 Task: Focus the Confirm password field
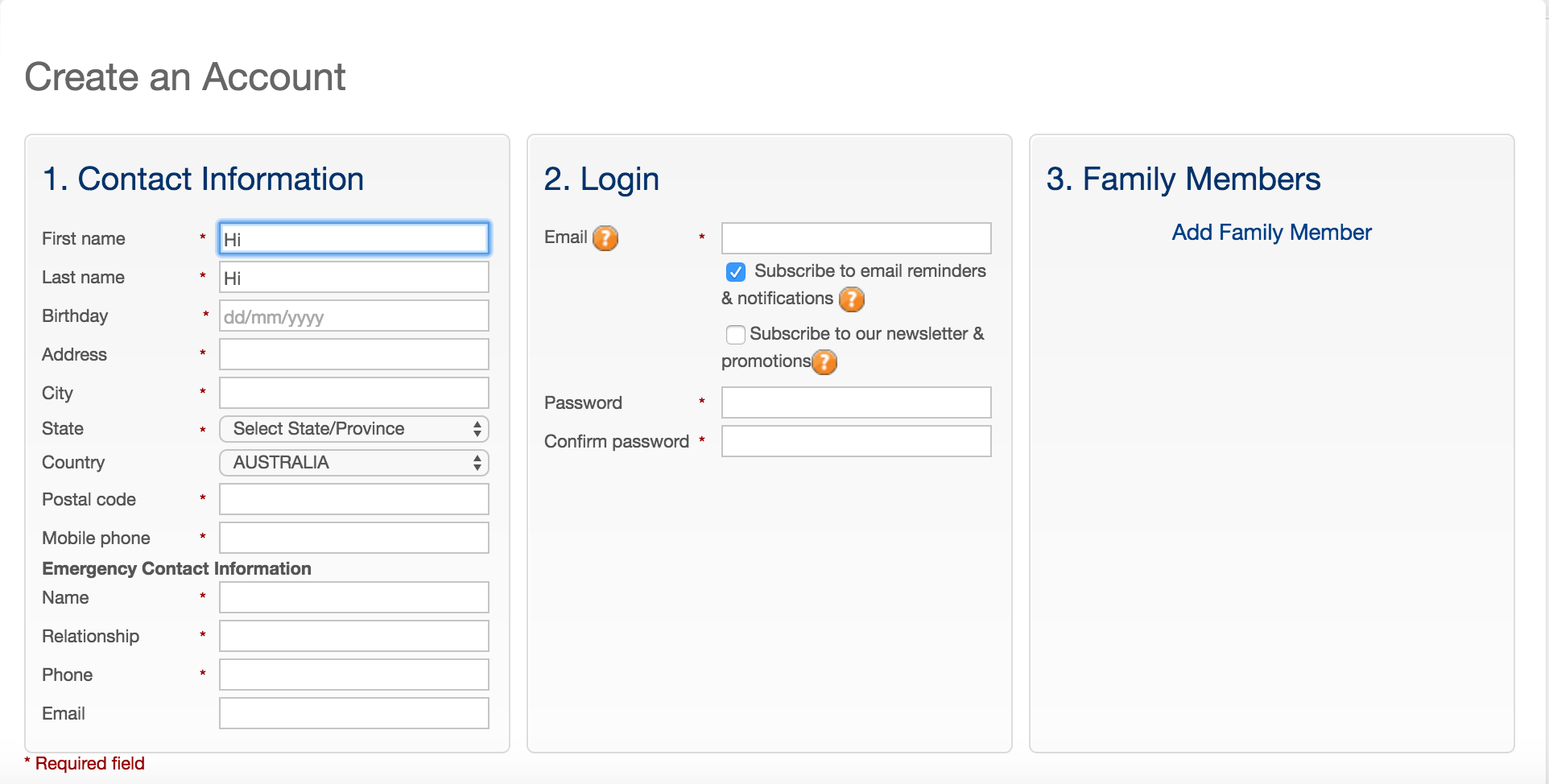coord(857,441)
